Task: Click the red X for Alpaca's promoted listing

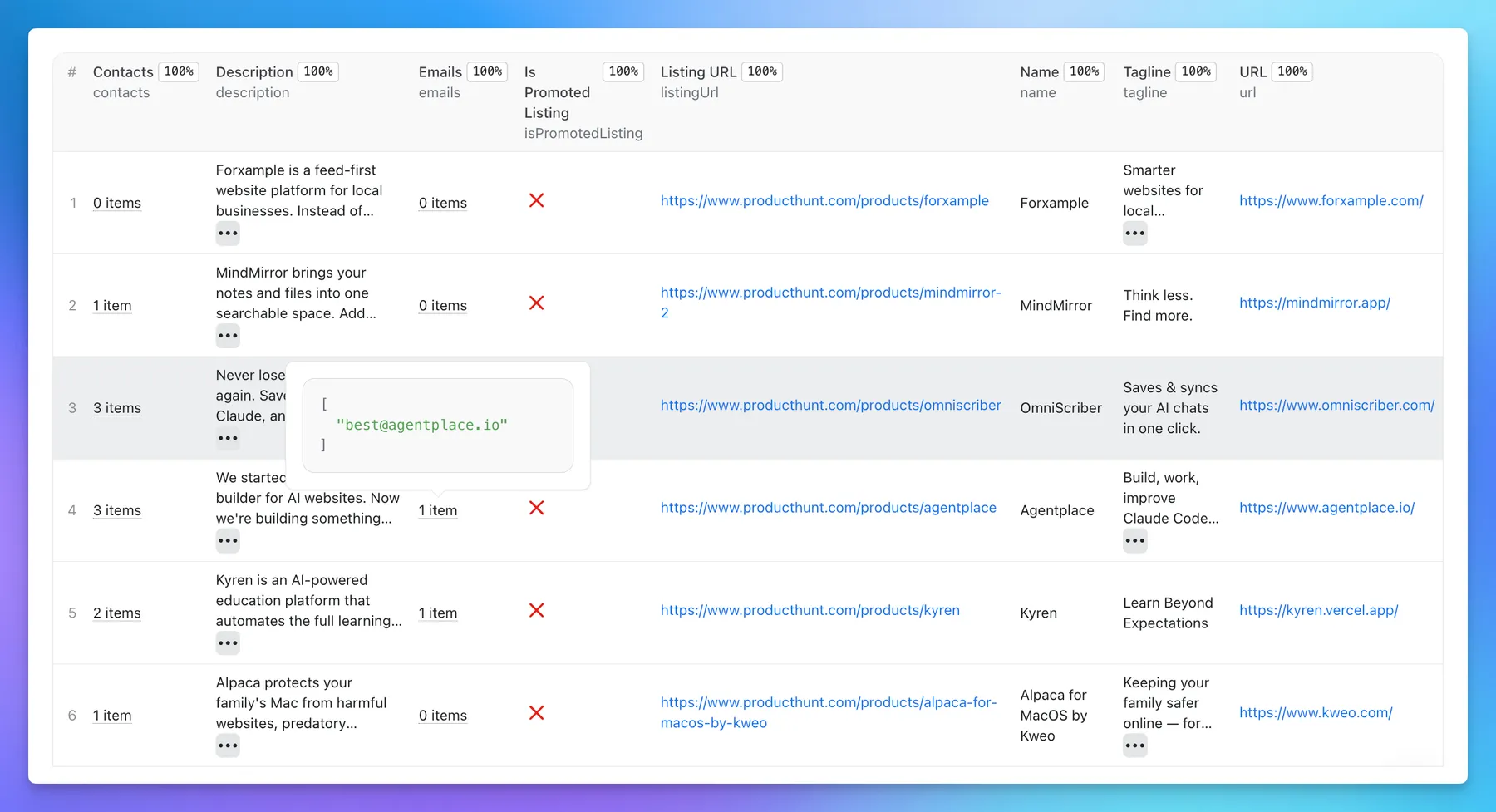Action: point(537,712)
